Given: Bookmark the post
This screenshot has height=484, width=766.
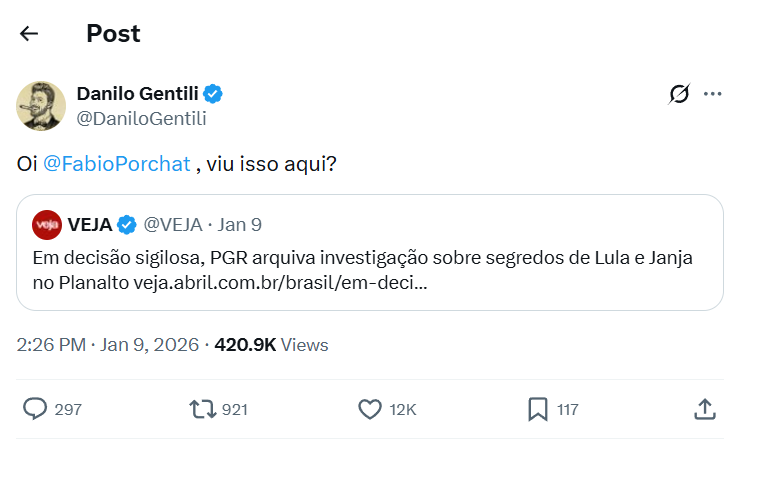Looking at the screenshot, I should pos(537,409).
